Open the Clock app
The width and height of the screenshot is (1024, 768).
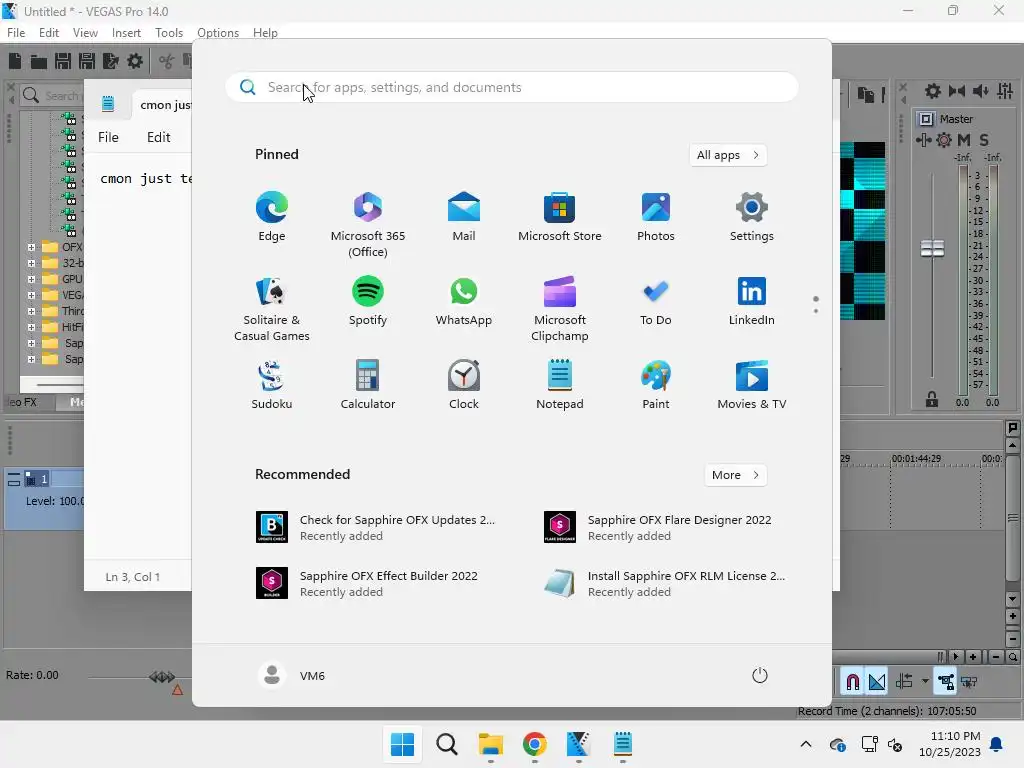point(464,385)
